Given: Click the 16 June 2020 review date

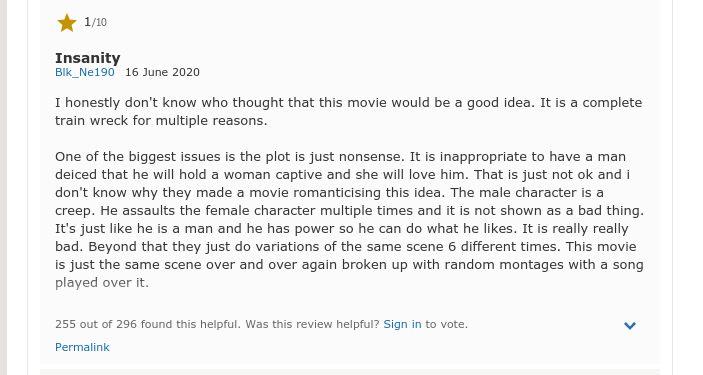Looking at the screenshot, I should tap(162, 72).
